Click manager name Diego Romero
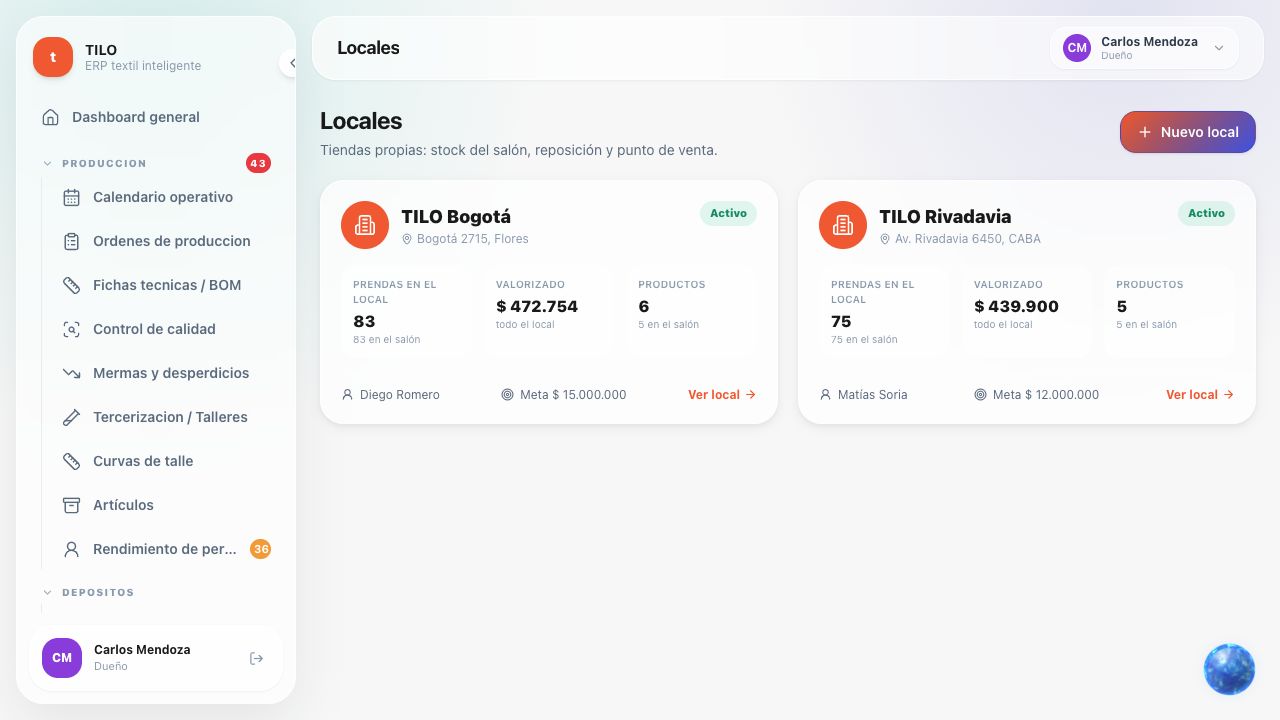 point(399,395)
